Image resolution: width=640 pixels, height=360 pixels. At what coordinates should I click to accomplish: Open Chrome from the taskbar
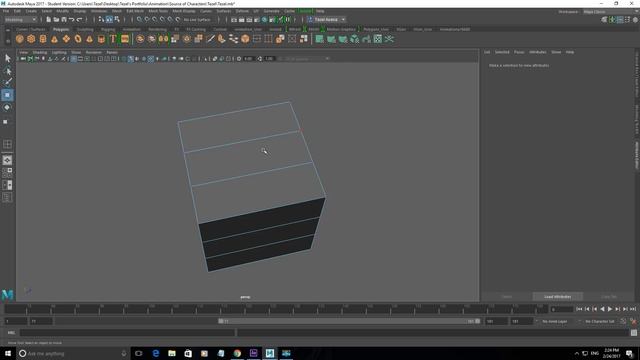pos(237,353)
